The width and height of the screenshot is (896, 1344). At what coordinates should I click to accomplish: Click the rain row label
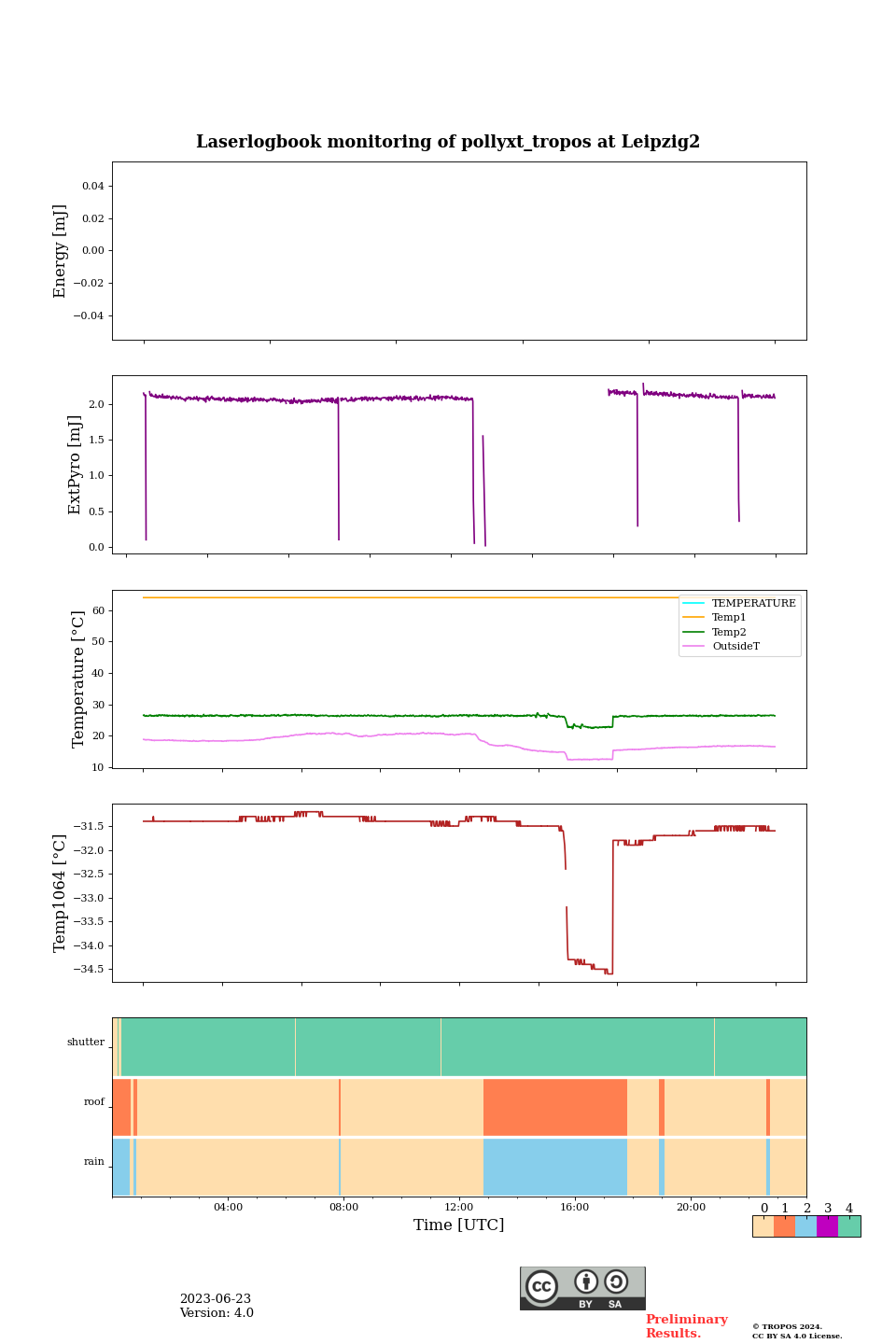tap(94, 1162)
